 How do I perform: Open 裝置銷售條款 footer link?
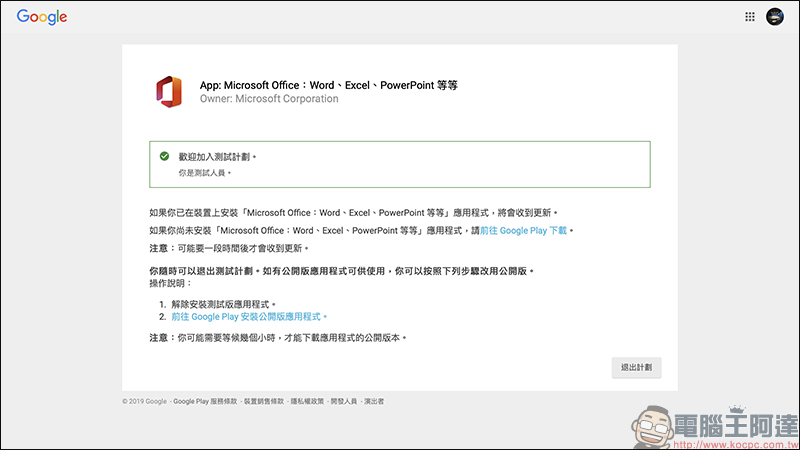point(264,402)
